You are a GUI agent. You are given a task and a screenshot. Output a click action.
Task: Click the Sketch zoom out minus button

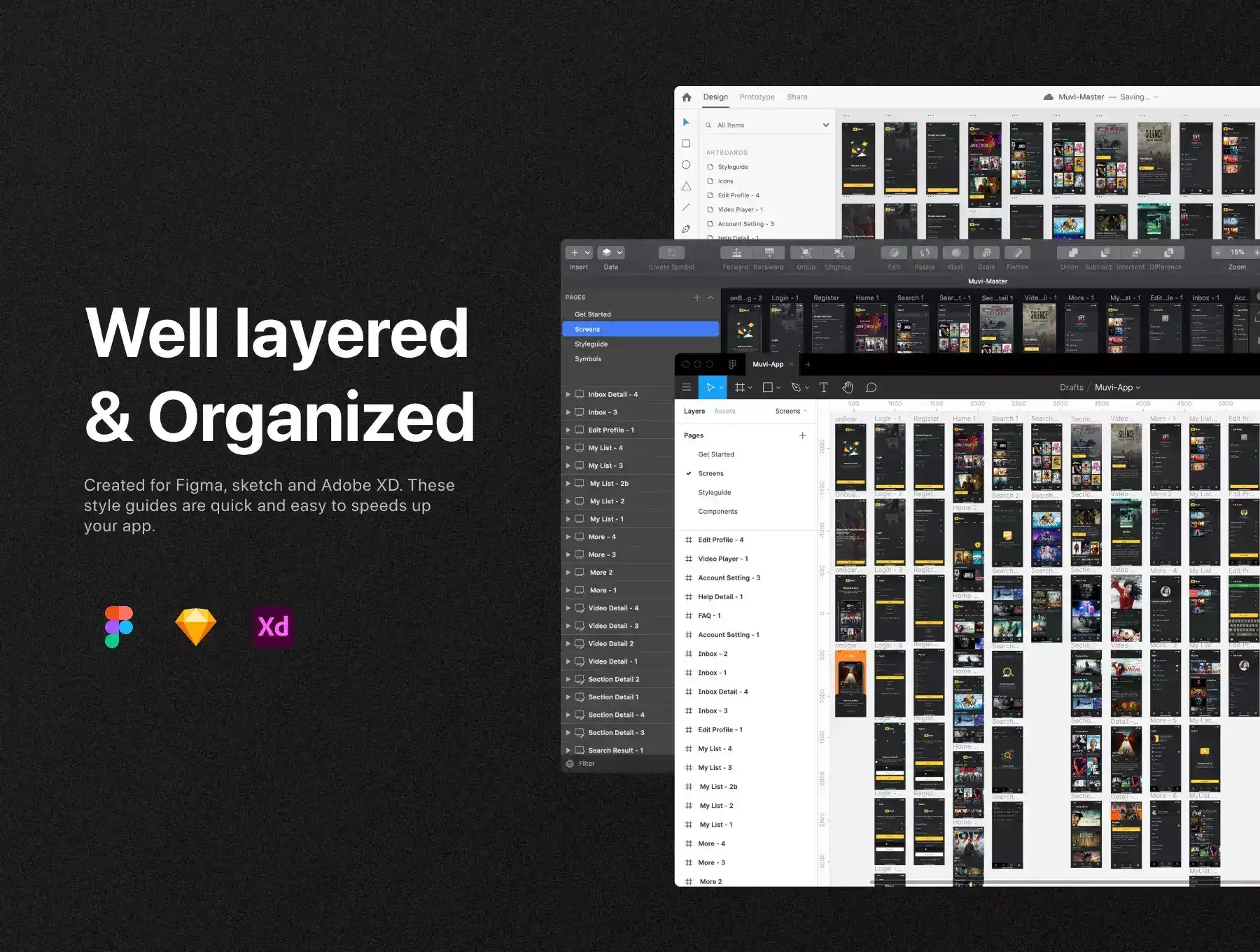pos(1217,253)
